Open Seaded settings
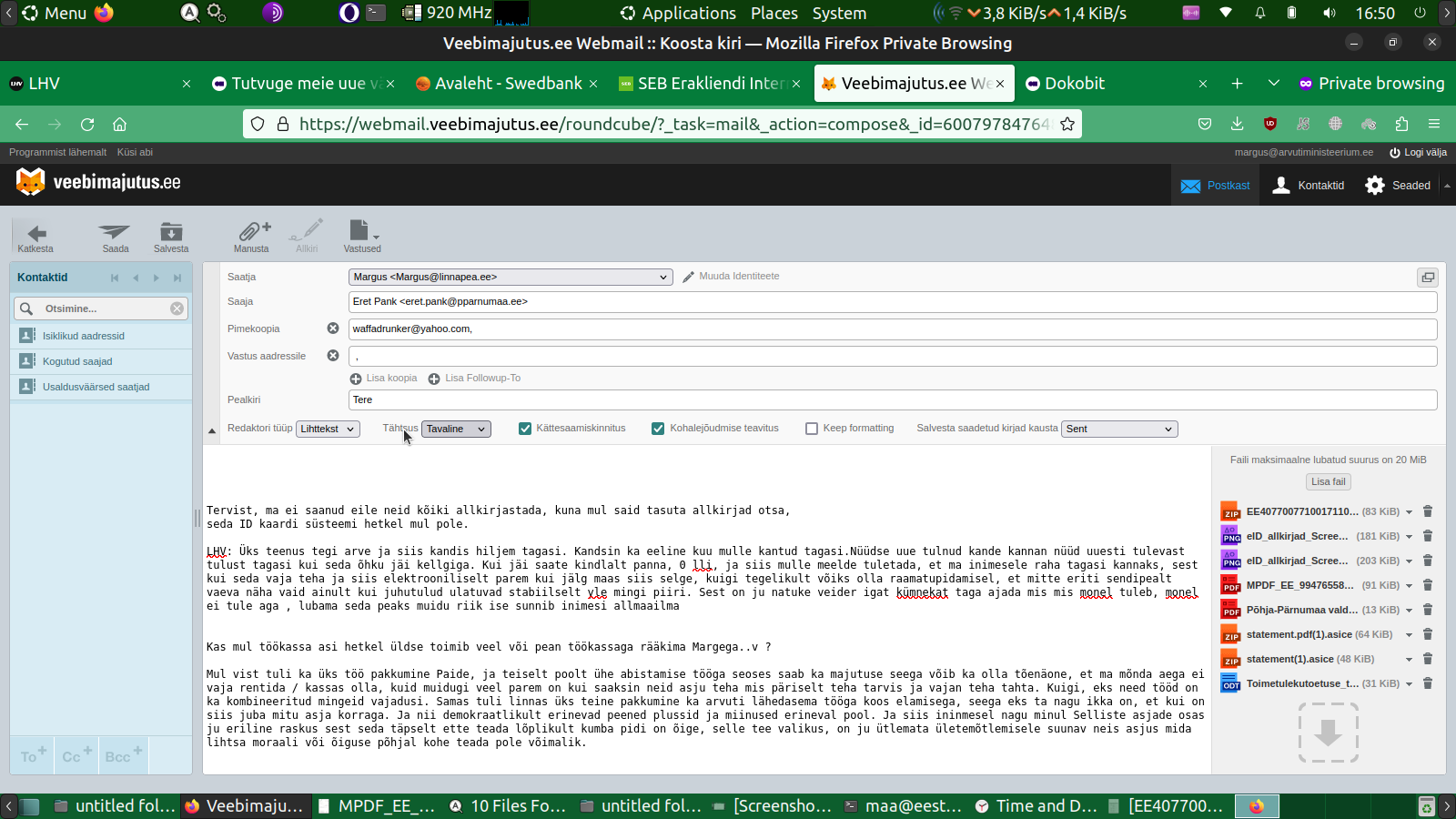This screenshot has width=1456, height=819. pyautogui.click(x=1398, y=186)
